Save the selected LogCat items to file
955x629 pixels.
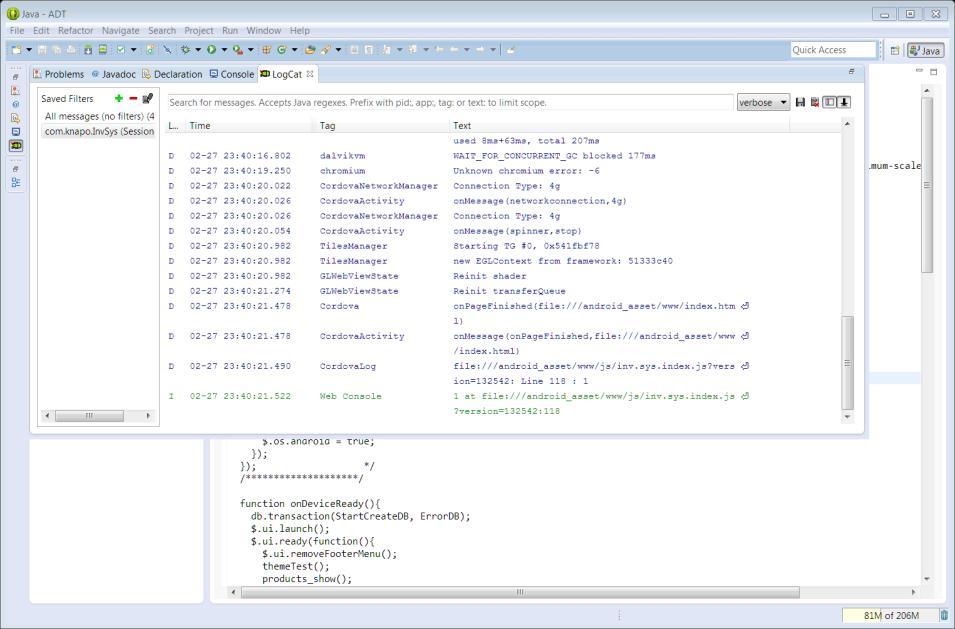click(x=800, y=102)
